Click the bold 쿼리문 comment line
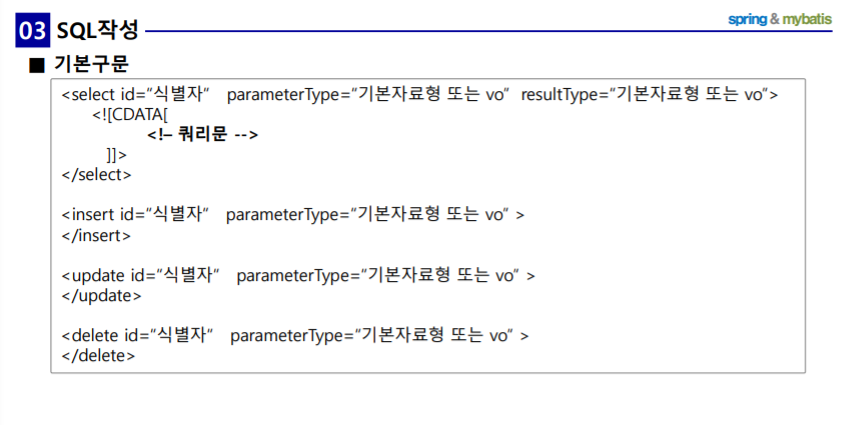This screenshot has width=842, height=425. point(204,135)
